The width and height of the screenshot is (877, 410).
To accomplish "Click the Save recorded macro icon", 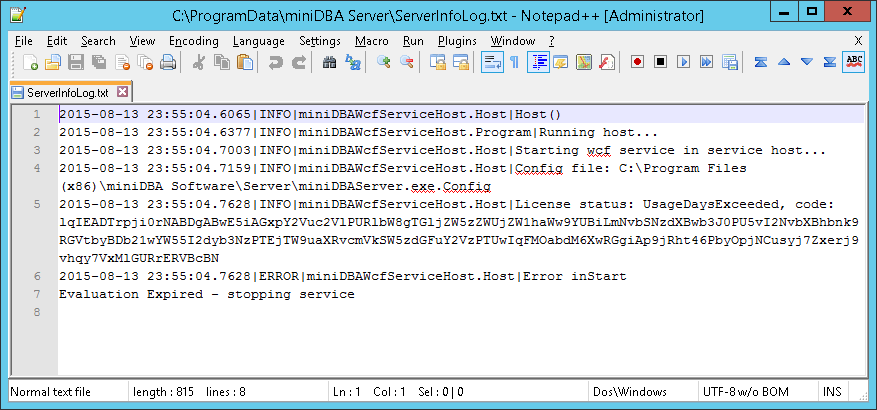I will (x=730, y=62).
